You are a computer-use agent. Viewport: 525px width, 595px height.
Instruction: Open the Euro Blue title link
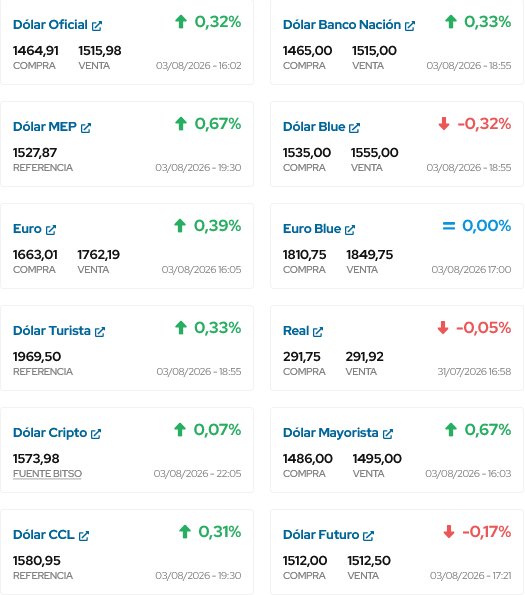coord(312,229)
